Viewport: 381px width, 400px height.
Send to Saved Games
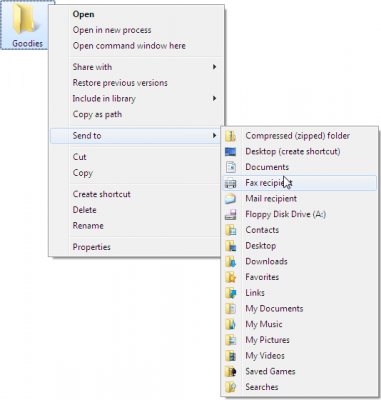coord(299,371)
